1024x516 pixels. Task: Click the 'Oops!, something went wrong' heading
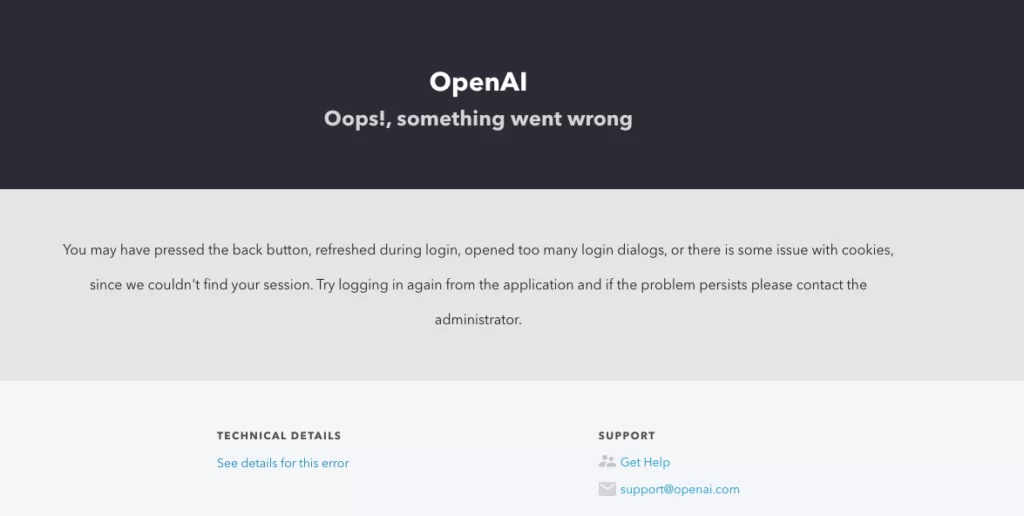(x=478, y=119)
